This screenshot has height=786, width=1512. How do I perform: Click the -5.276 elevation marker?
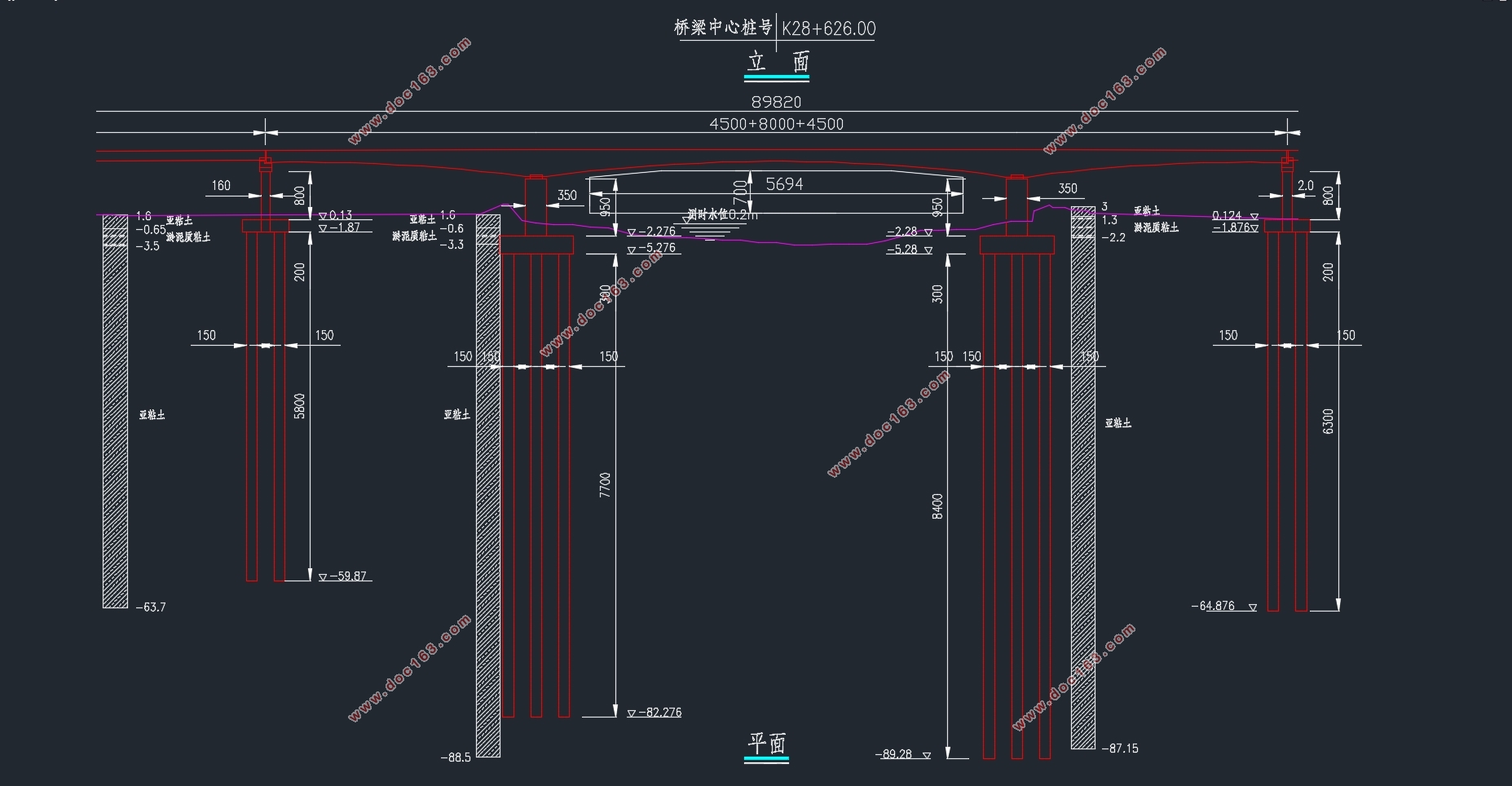pos(657,248)
